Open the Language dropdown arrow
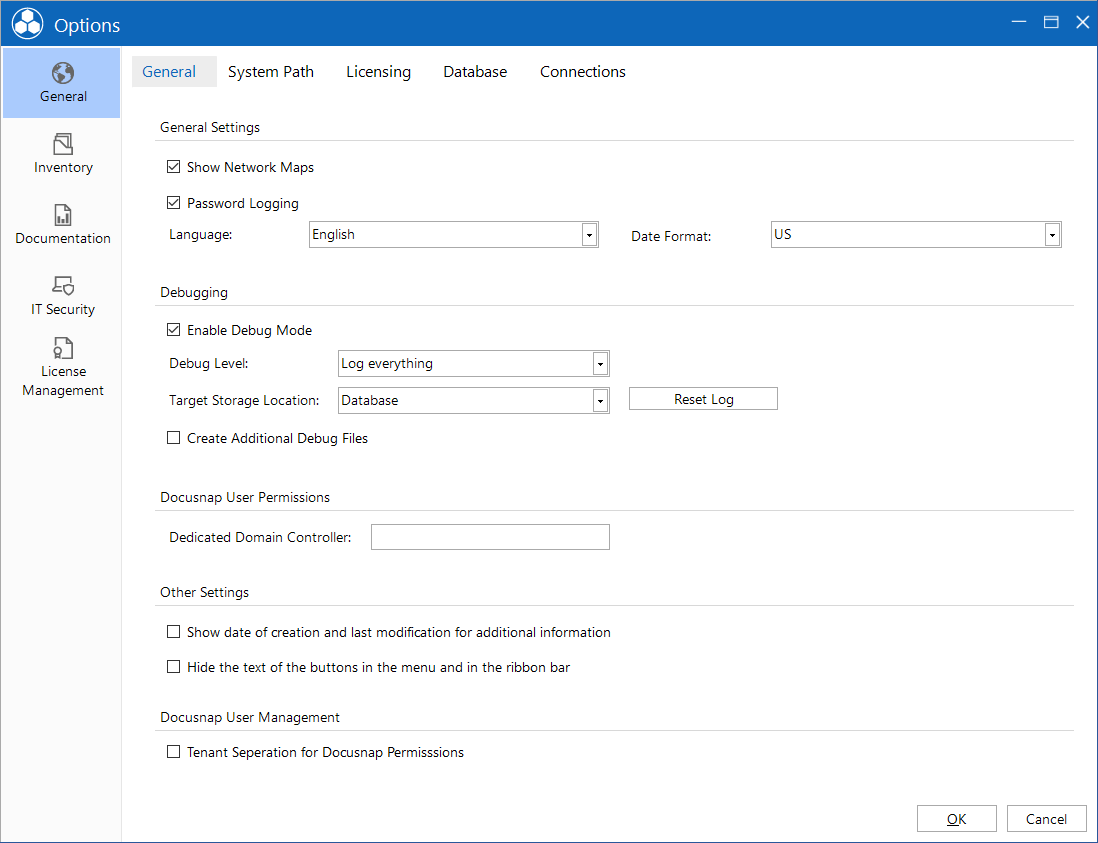The height and width of the screenshot is (843, 1098). pyautogui.click(x=589, y=235)
